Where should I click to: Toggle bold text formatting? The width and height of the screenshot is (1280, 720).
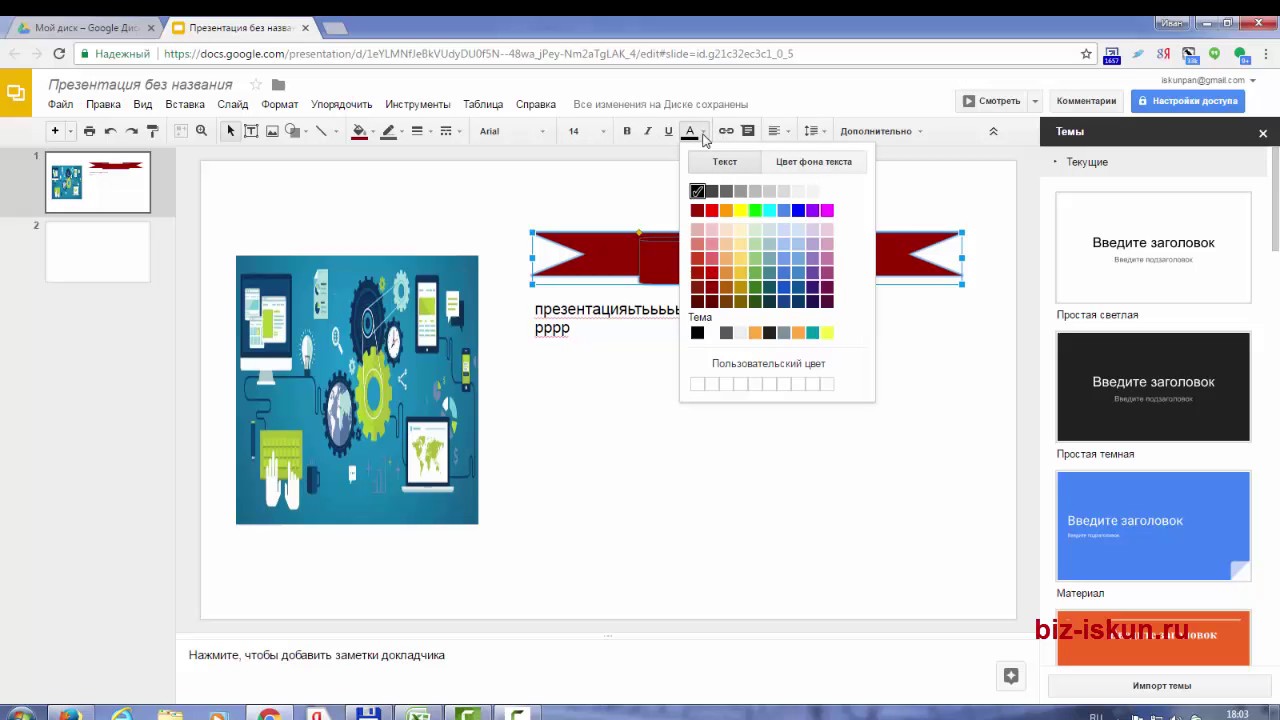click(627, 131)
